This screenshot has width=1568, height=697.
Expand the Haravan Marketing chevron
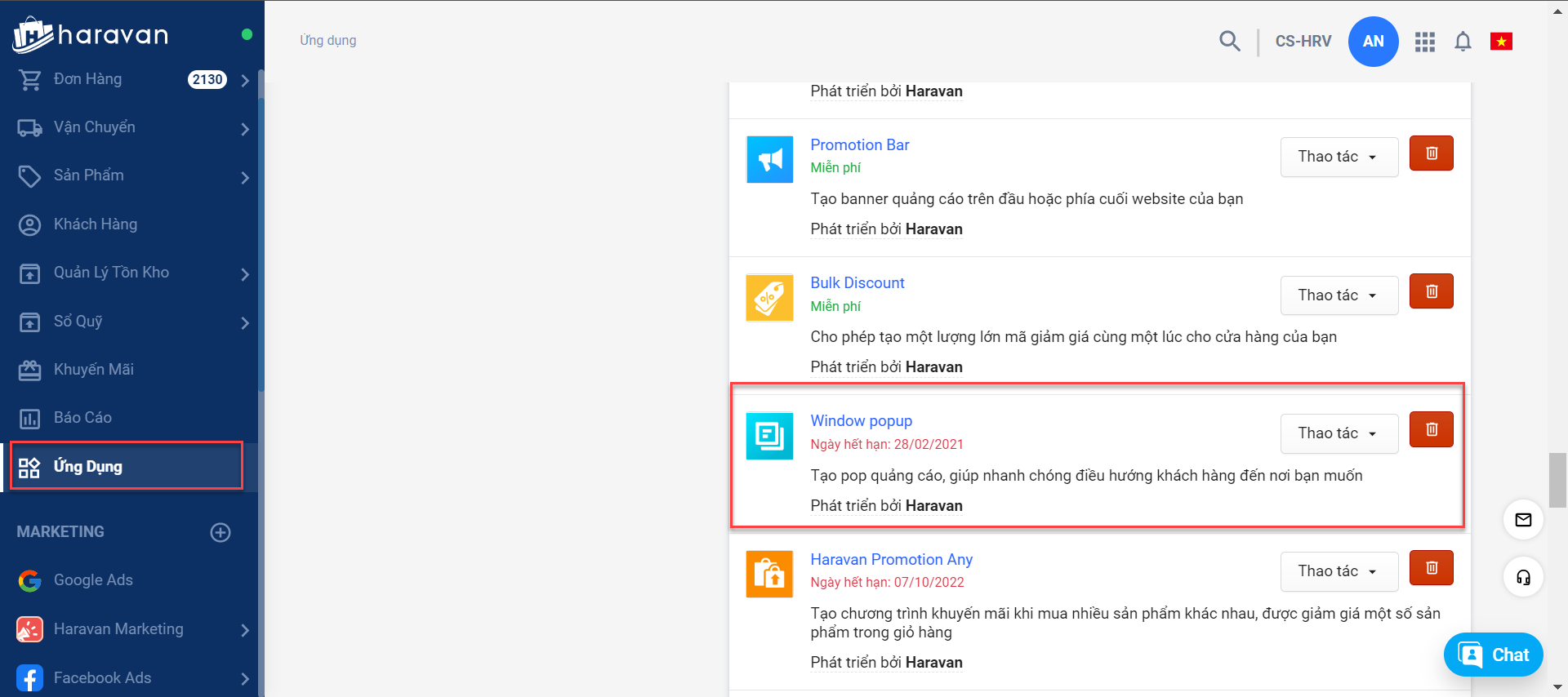245,630
